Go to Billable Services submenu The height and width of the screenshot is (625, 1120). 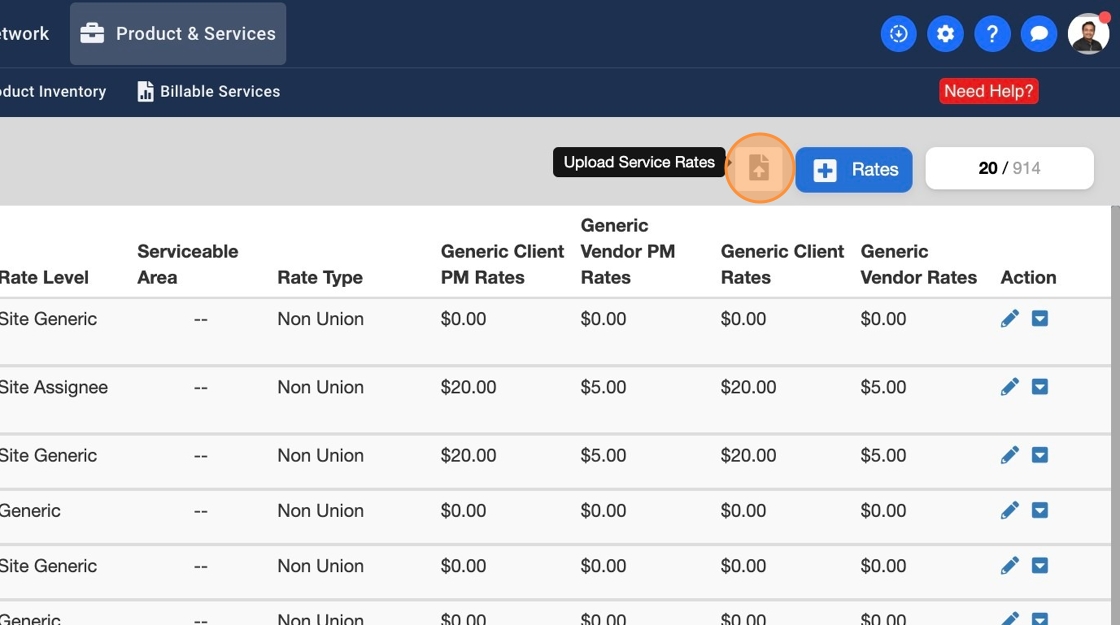[208, 91]
